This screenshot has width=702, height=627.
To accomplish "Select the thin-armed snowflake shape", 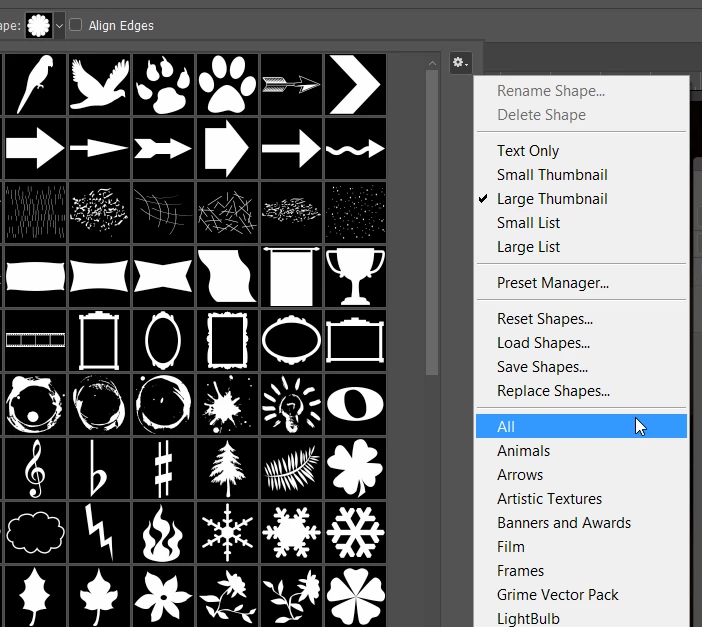I will (227, 533).
